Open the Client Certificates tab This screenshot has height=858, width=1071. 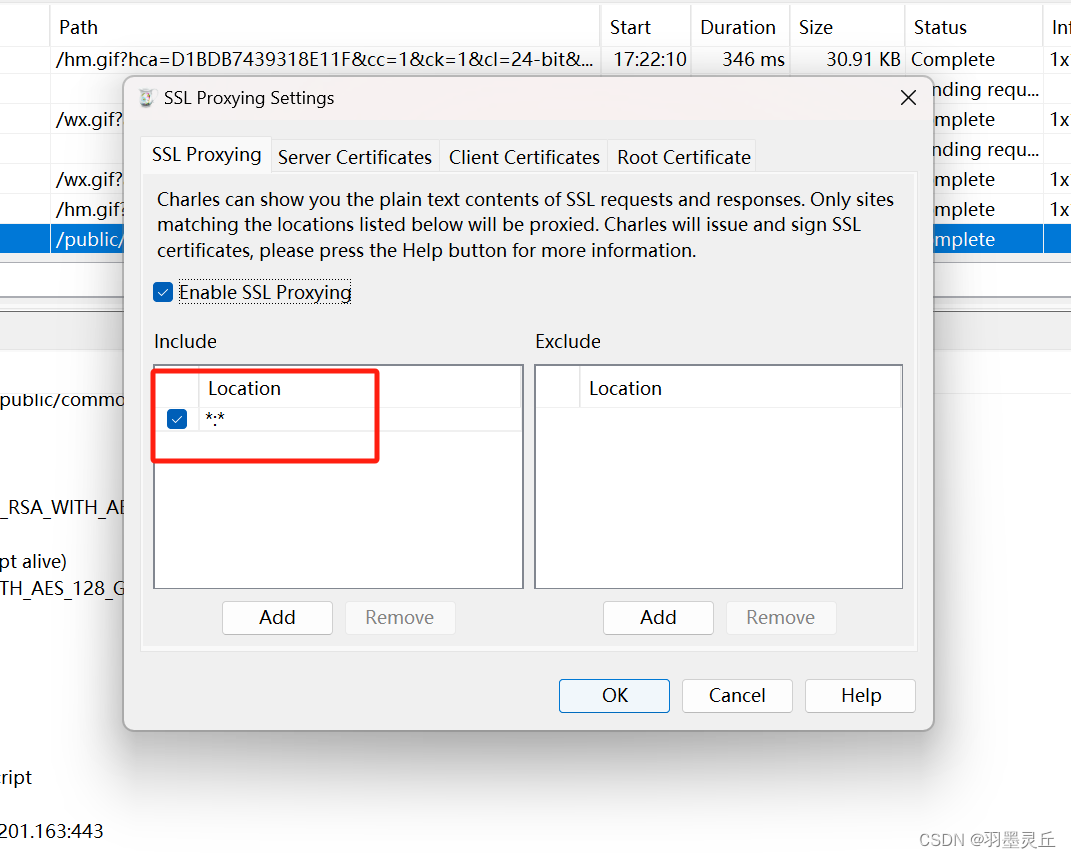[524, 157]
